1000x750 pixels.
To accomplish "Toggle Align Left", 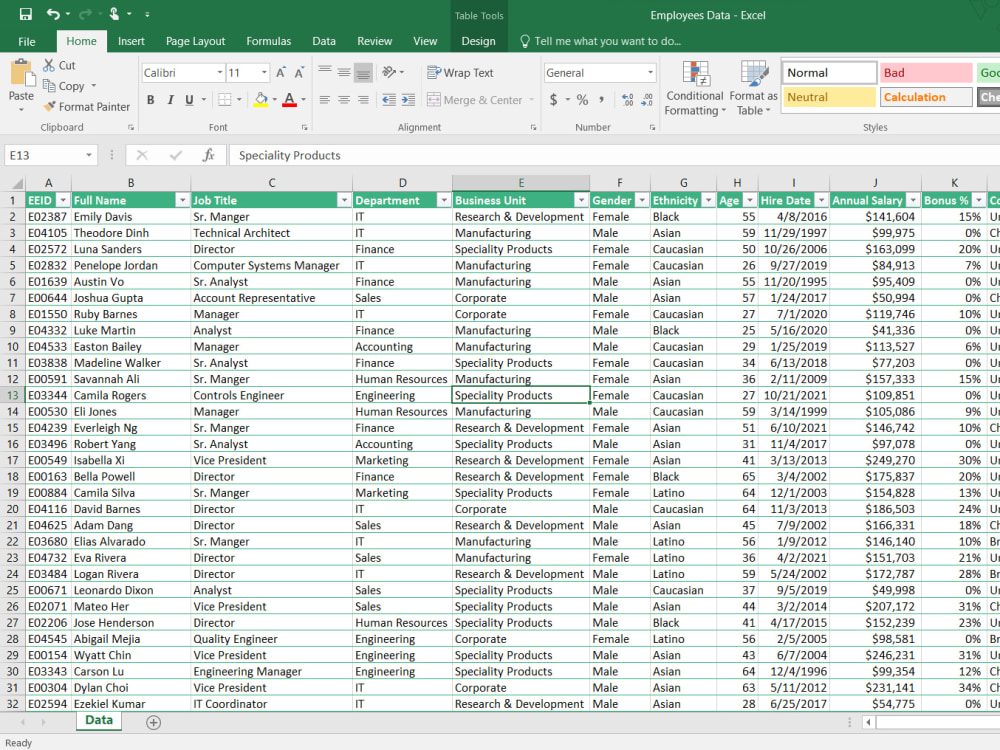I will tap(325, 99).
